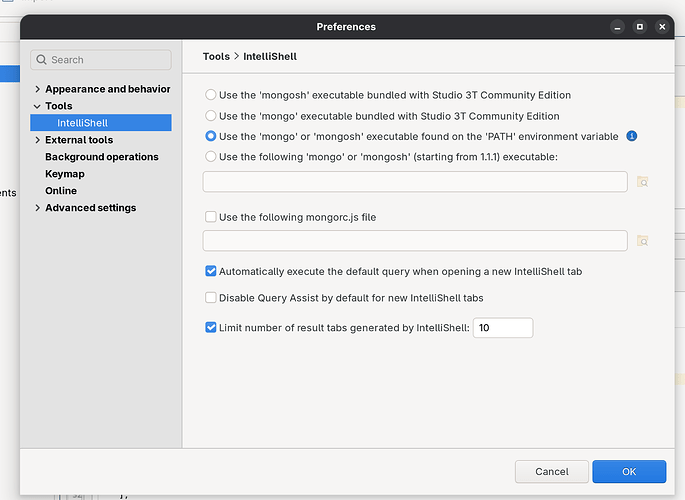The image size is (685, 500).
Task: Expand External tools section
Action: tap(38, 140)
